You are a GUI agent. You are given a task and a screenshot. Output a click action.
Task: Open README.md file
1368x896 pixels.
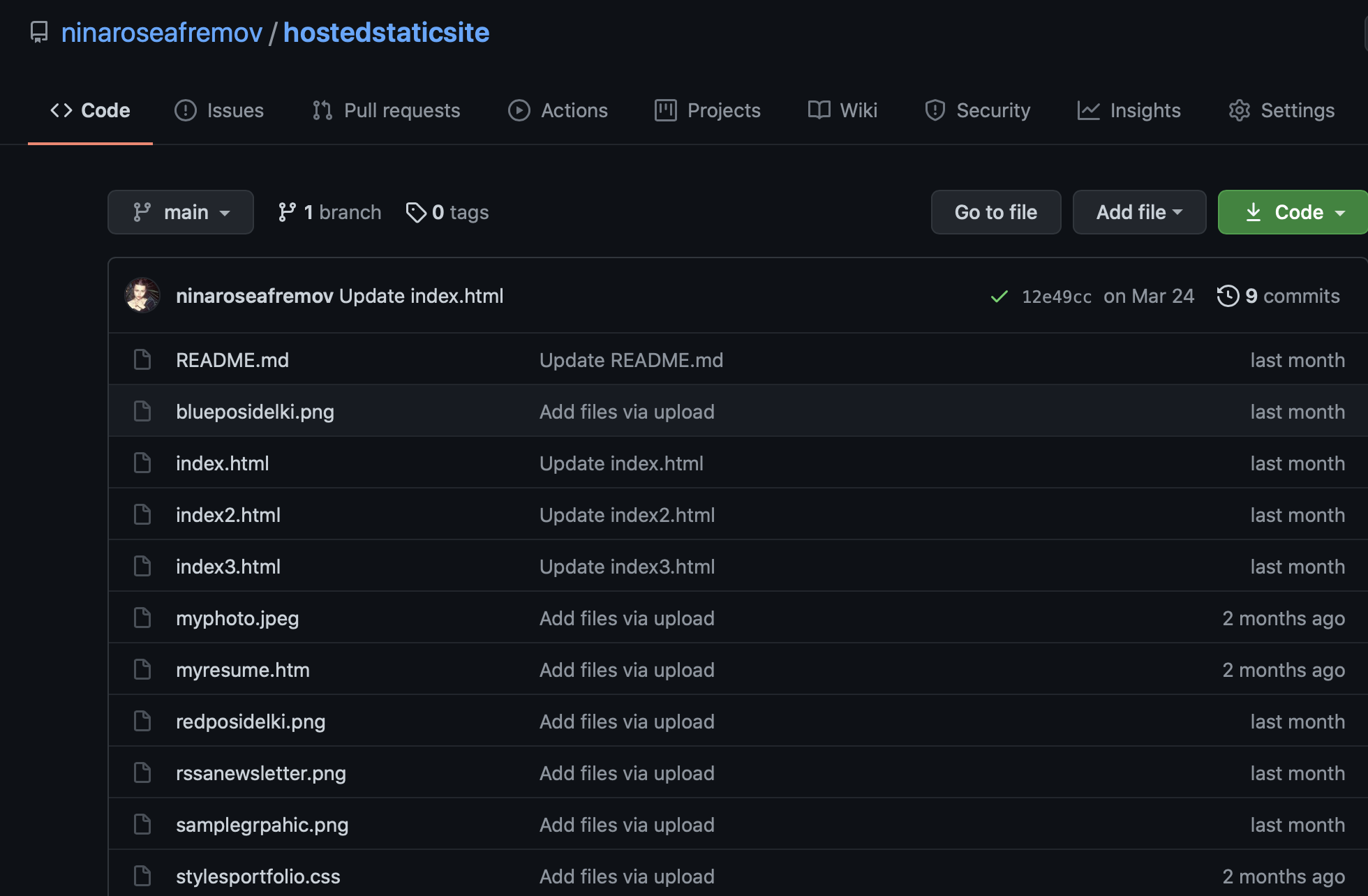232,360
